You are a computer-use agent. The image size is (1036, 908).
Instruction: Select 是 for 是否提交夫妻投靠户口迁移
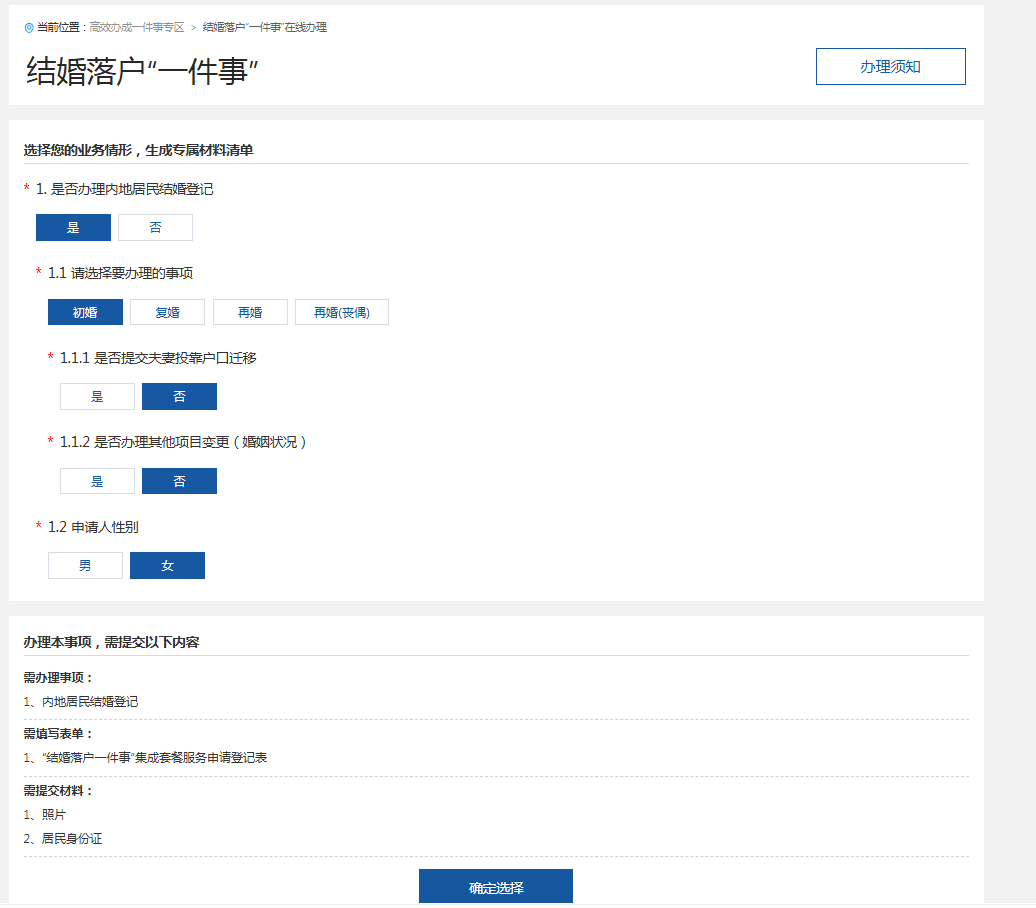97,397
